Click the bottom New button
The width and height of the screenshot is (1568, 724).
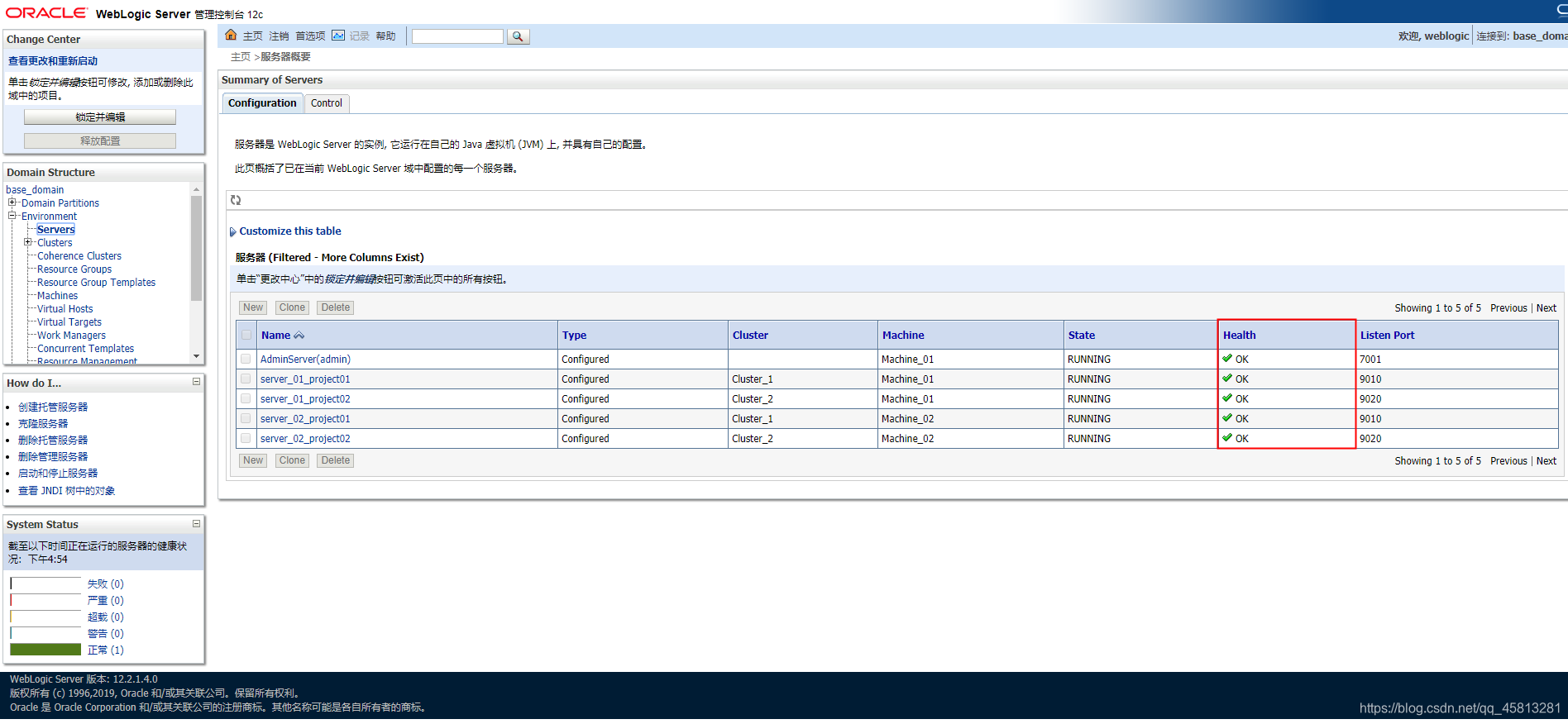[x=253, y=460]
